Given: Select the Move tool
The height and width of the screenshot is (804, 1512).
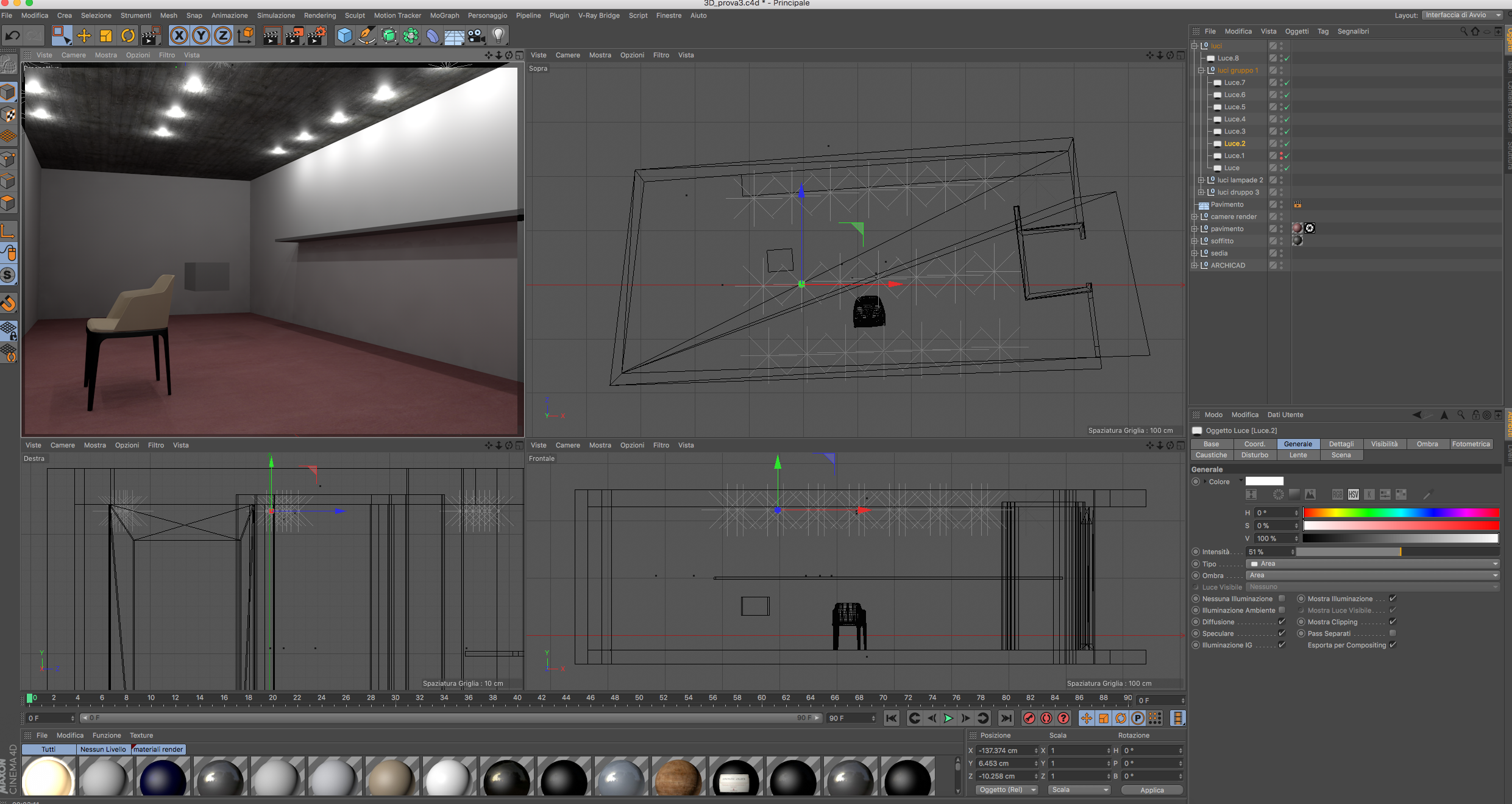Looking at the screenshot, I should (84, 36).
